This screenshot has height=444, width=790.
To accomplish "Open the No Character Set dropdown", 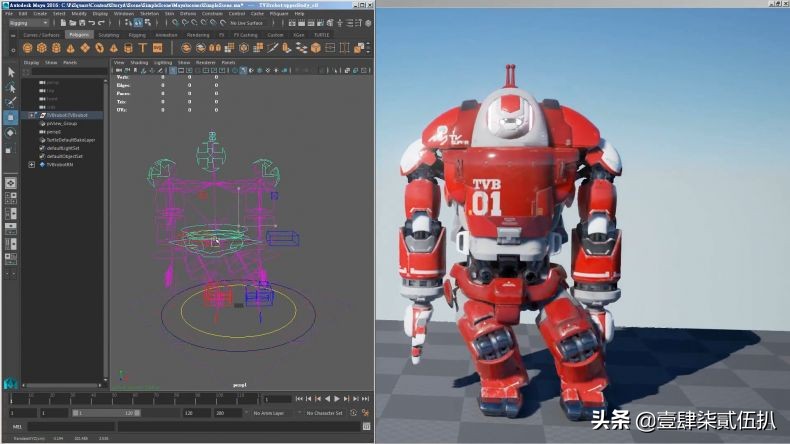I will pyautogui.click(x=323, y=412).
